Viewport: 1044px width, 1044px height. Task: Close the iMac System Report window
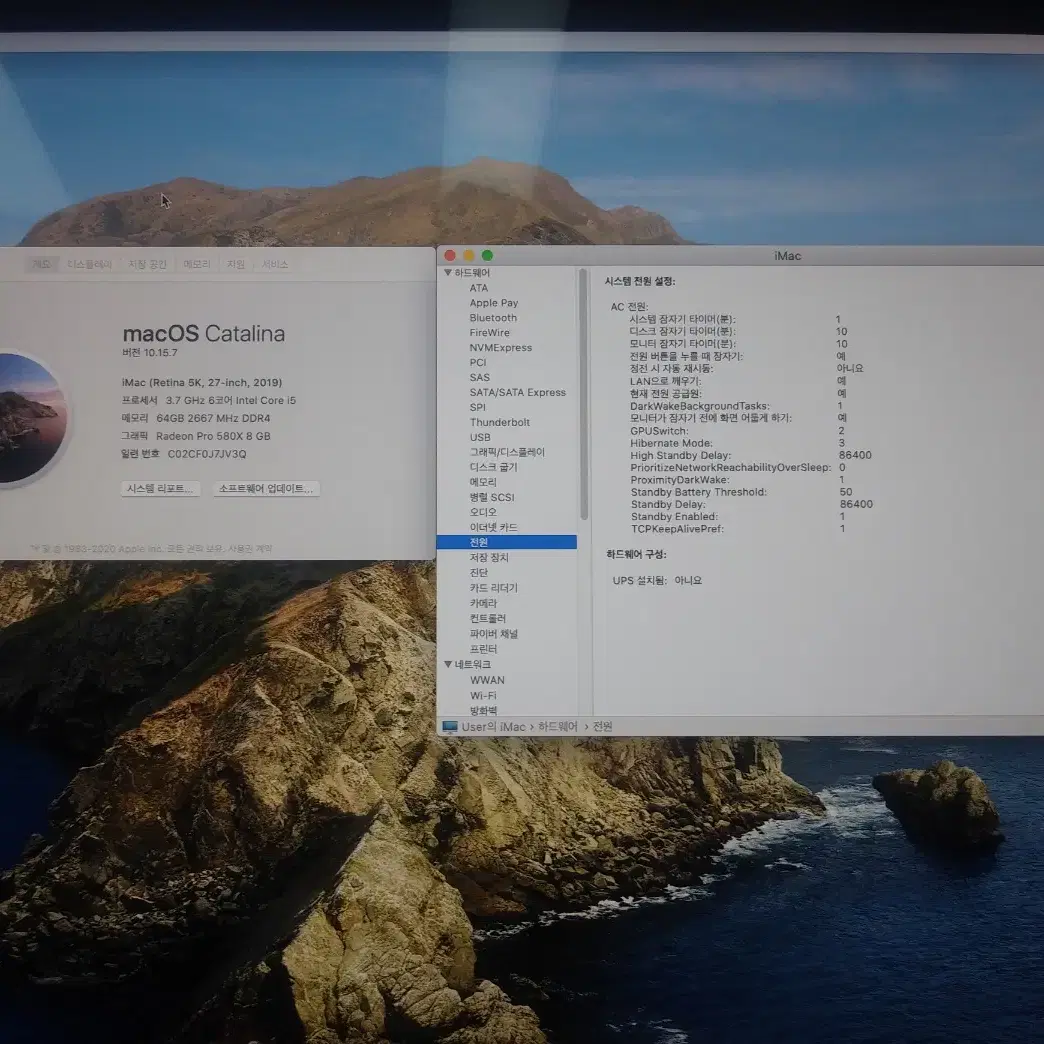click(450, 256)
